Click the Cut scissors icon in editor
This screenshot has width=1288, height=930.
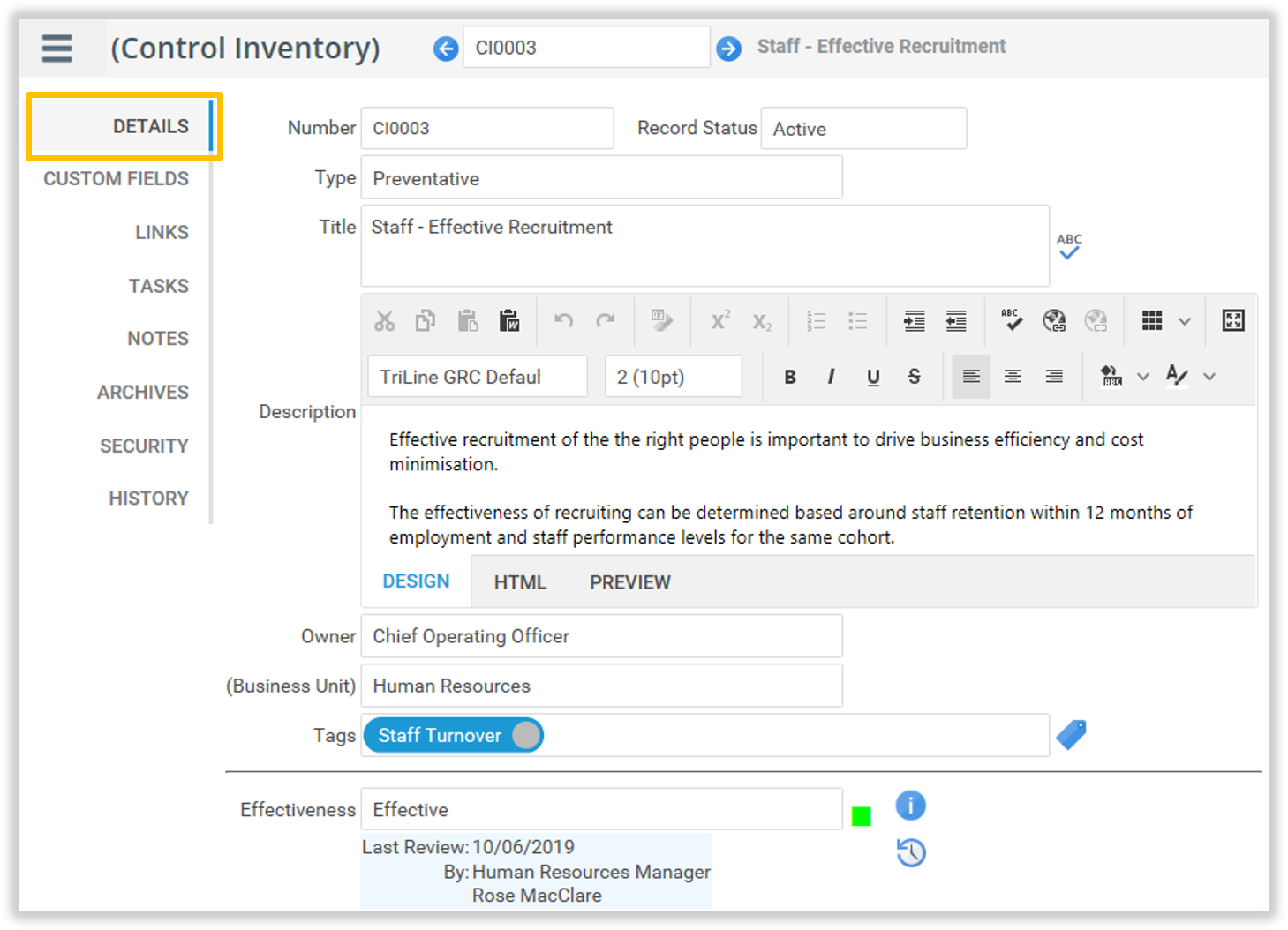coord(385,321)
